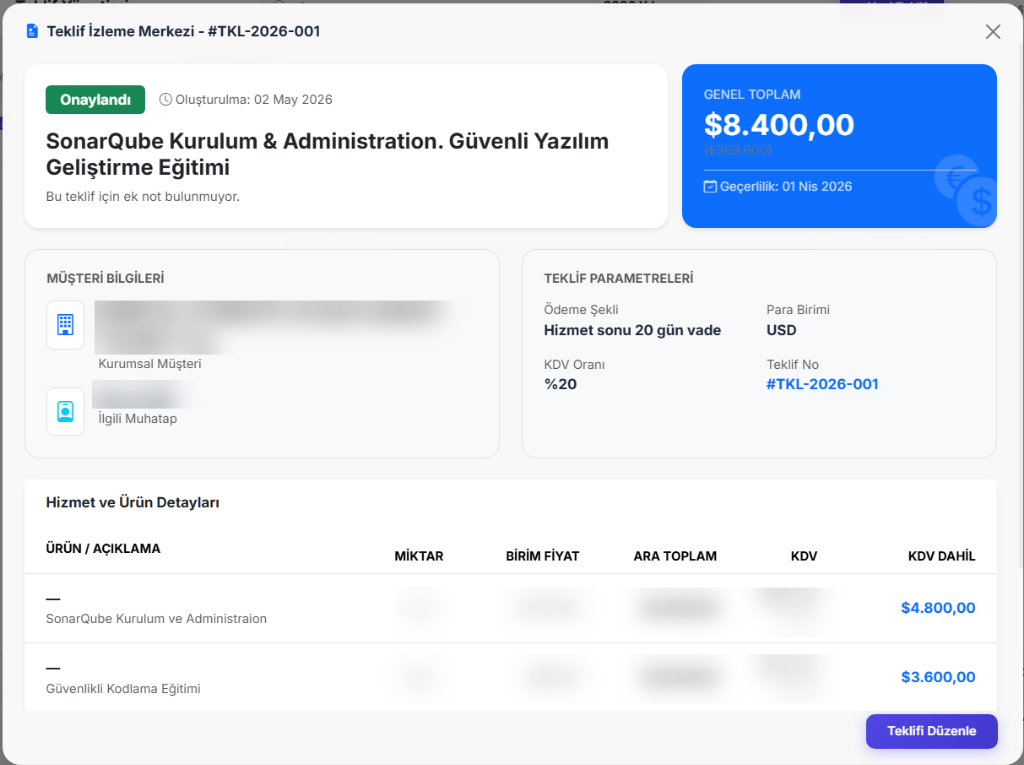Click the calendar icon beside Geçerlilik
1024x765 pixels.
(710, 187)
